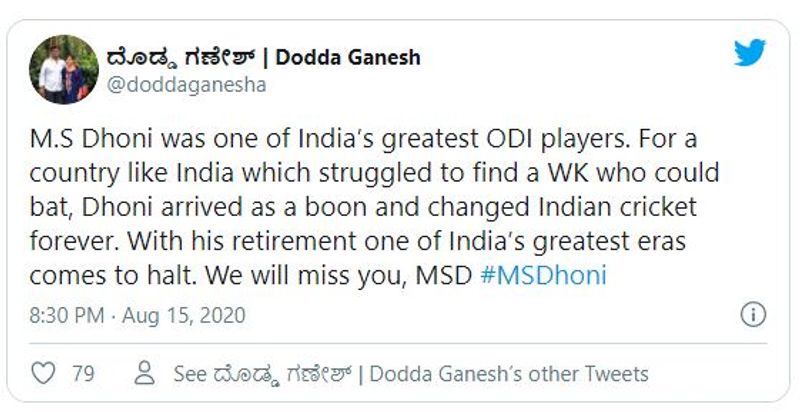Viewport: 800px width, 412px height.
Task: Click the 'M.S Dhoni' opening words
Action: pos(90,140)
